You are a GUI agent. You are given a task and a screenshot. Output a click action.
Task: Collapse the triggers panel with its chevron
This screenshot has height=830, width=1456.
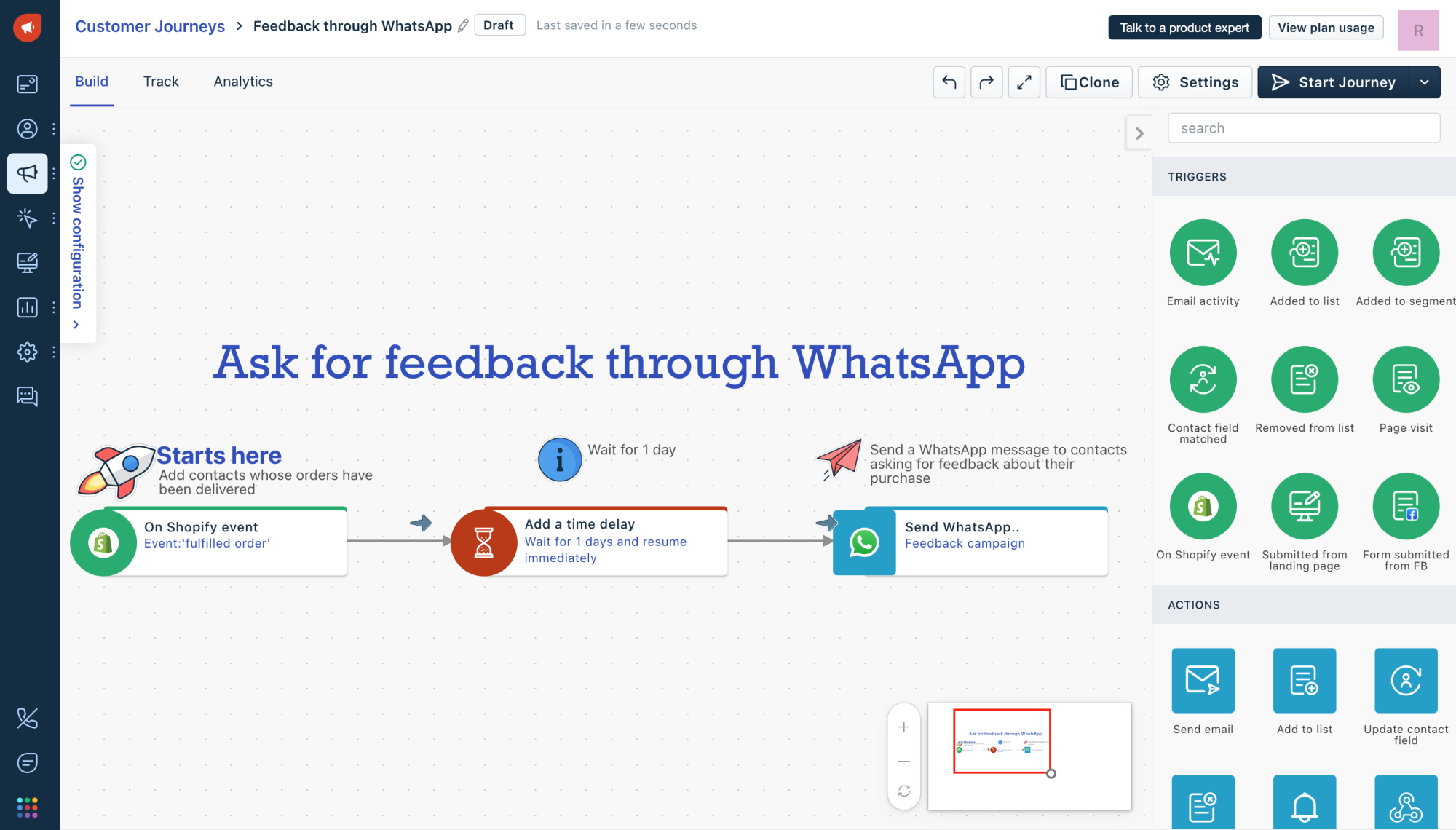pyautogui.click(x=1139, y=133)
